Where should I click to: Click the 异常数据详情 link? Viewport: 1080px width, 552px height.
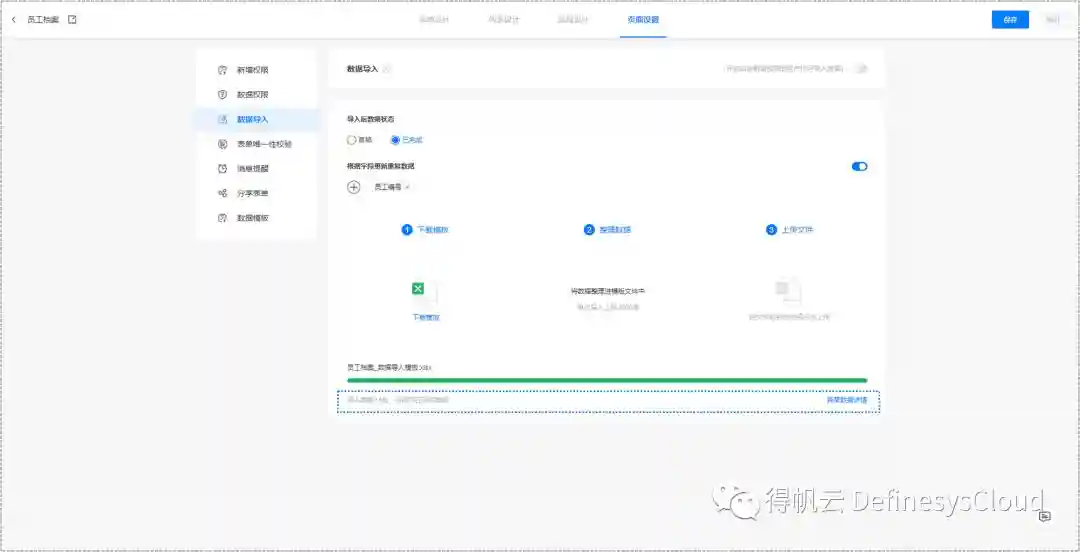(852, 400)
